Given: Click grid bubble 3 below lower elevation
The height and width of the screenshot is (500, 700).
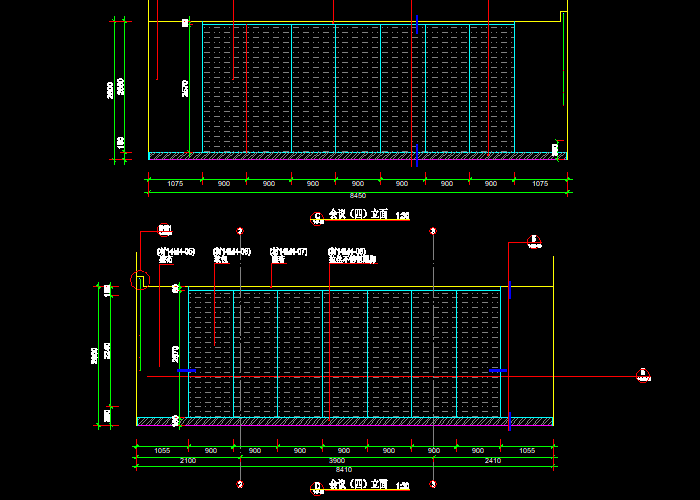Looking at the screenshot, I should point(433,484).
